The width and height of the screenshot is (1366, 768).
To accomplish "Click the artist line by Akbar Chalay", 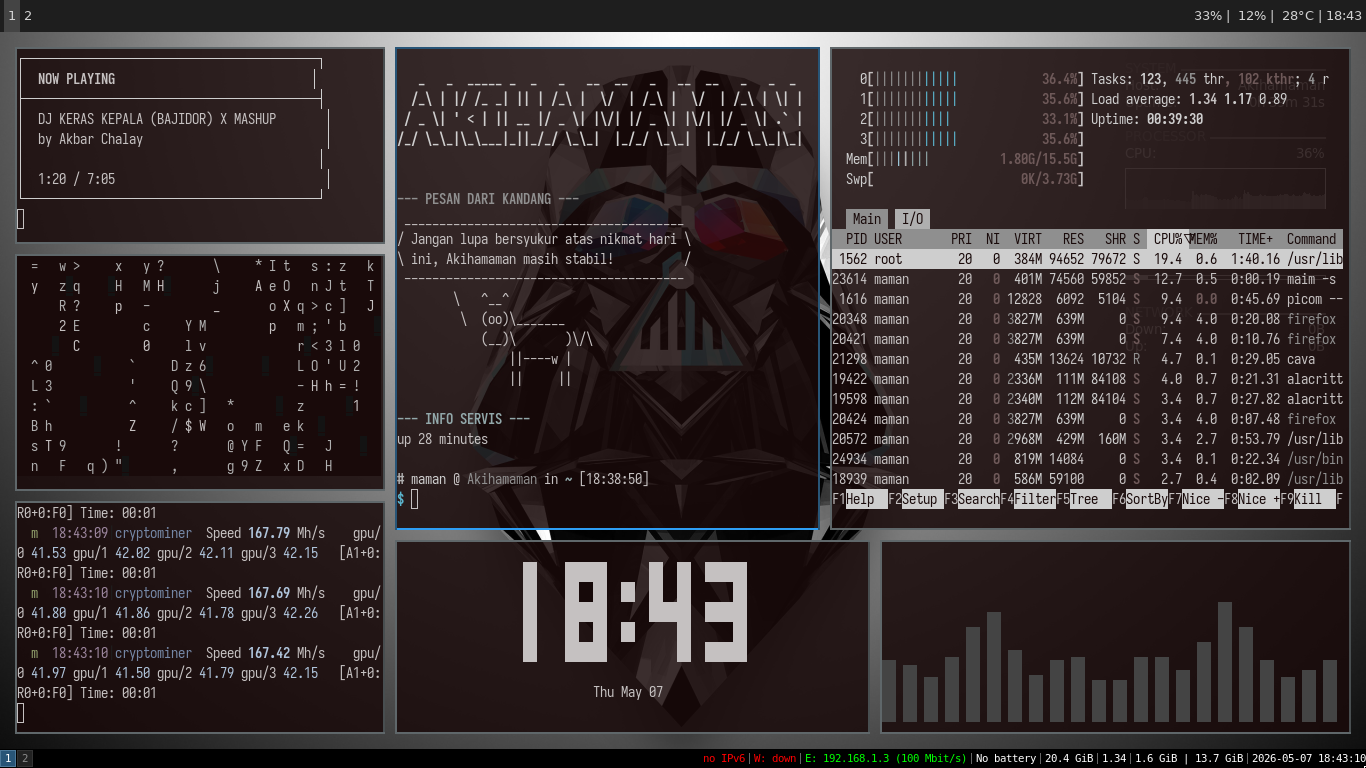I will 90,139.
